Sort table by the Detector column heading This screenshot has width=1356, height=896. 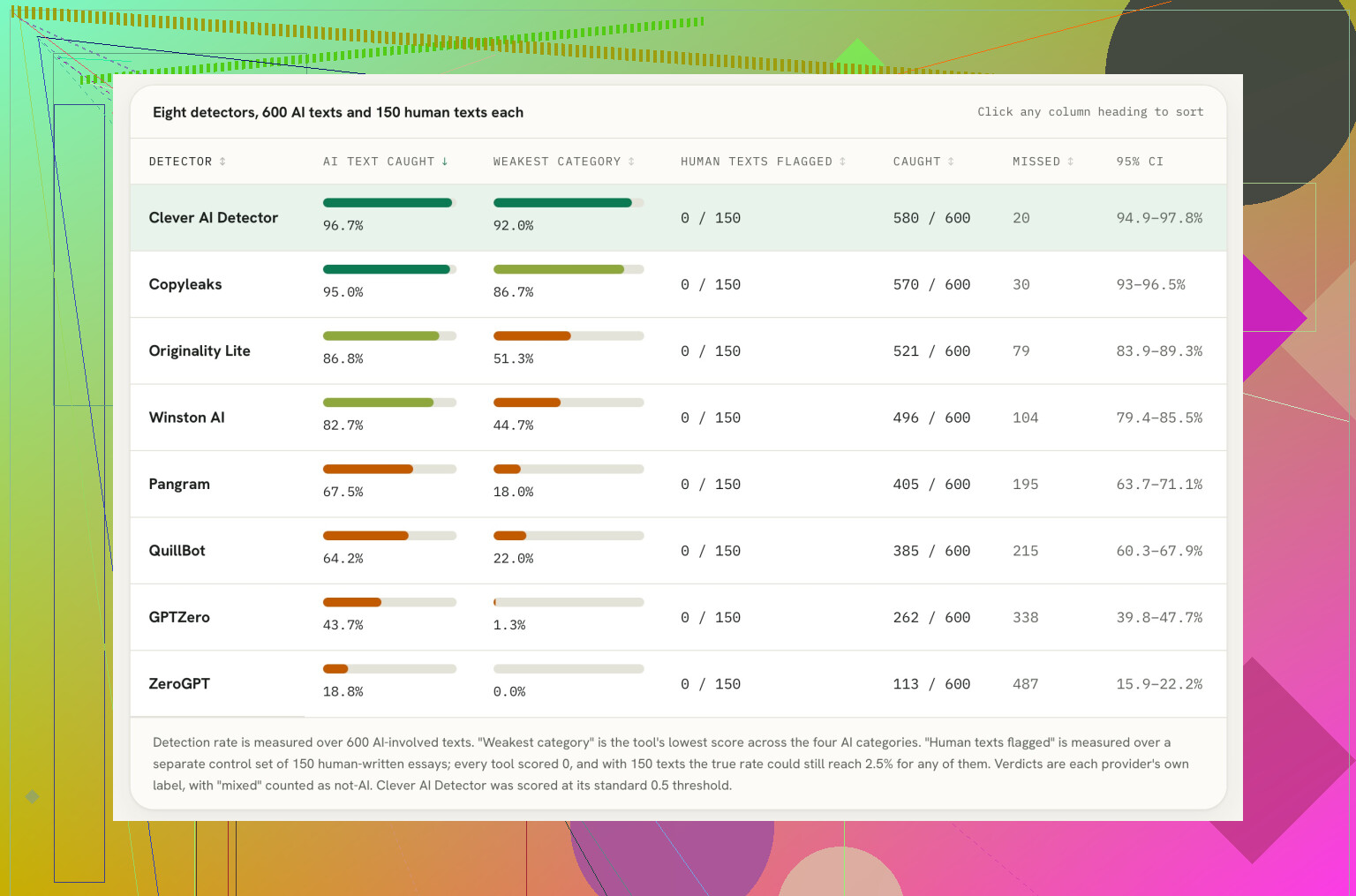point(180,162)
